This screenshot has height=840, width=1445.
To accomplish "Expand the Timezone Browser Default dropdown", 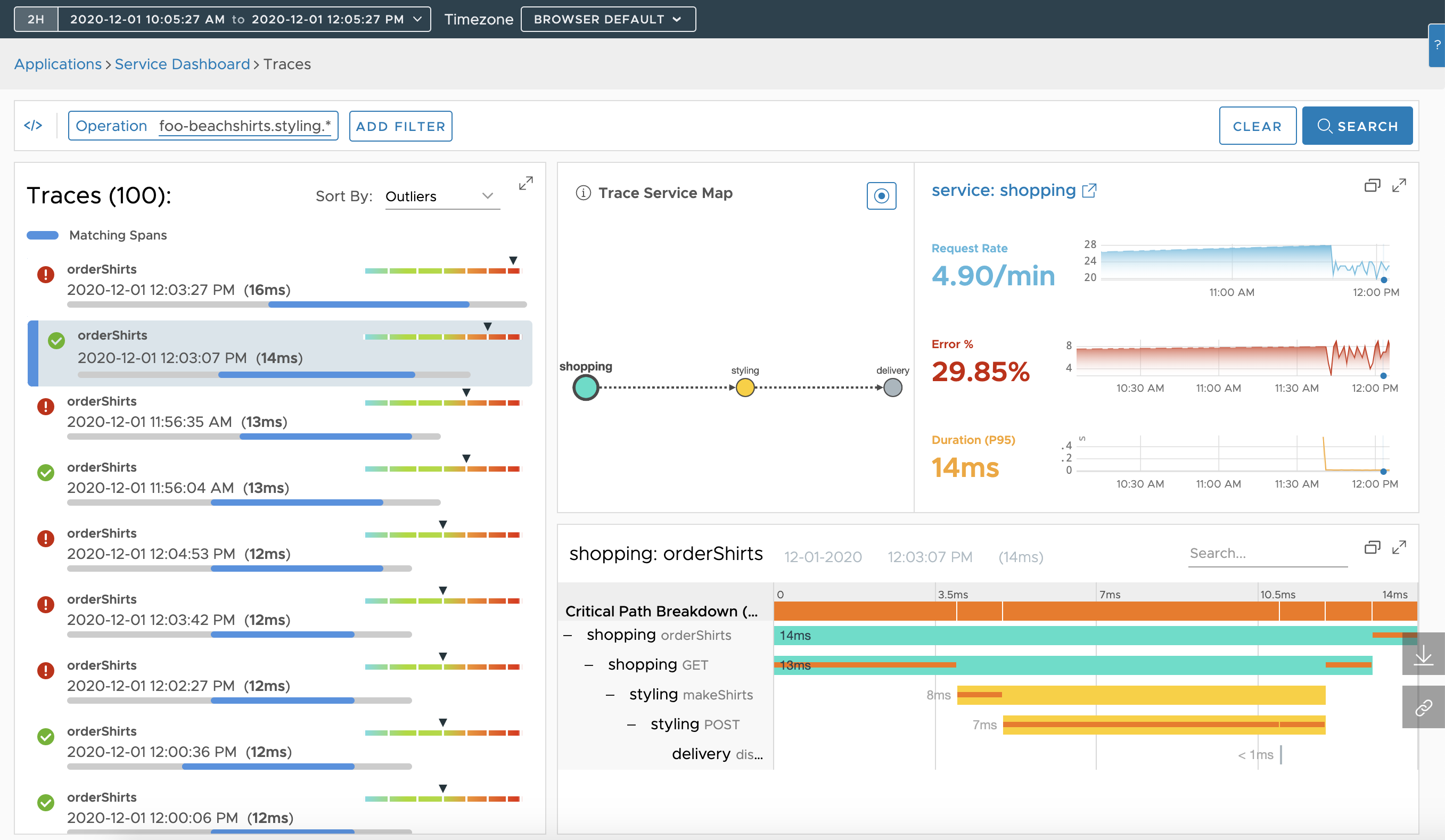I will (x=608, y=18).
